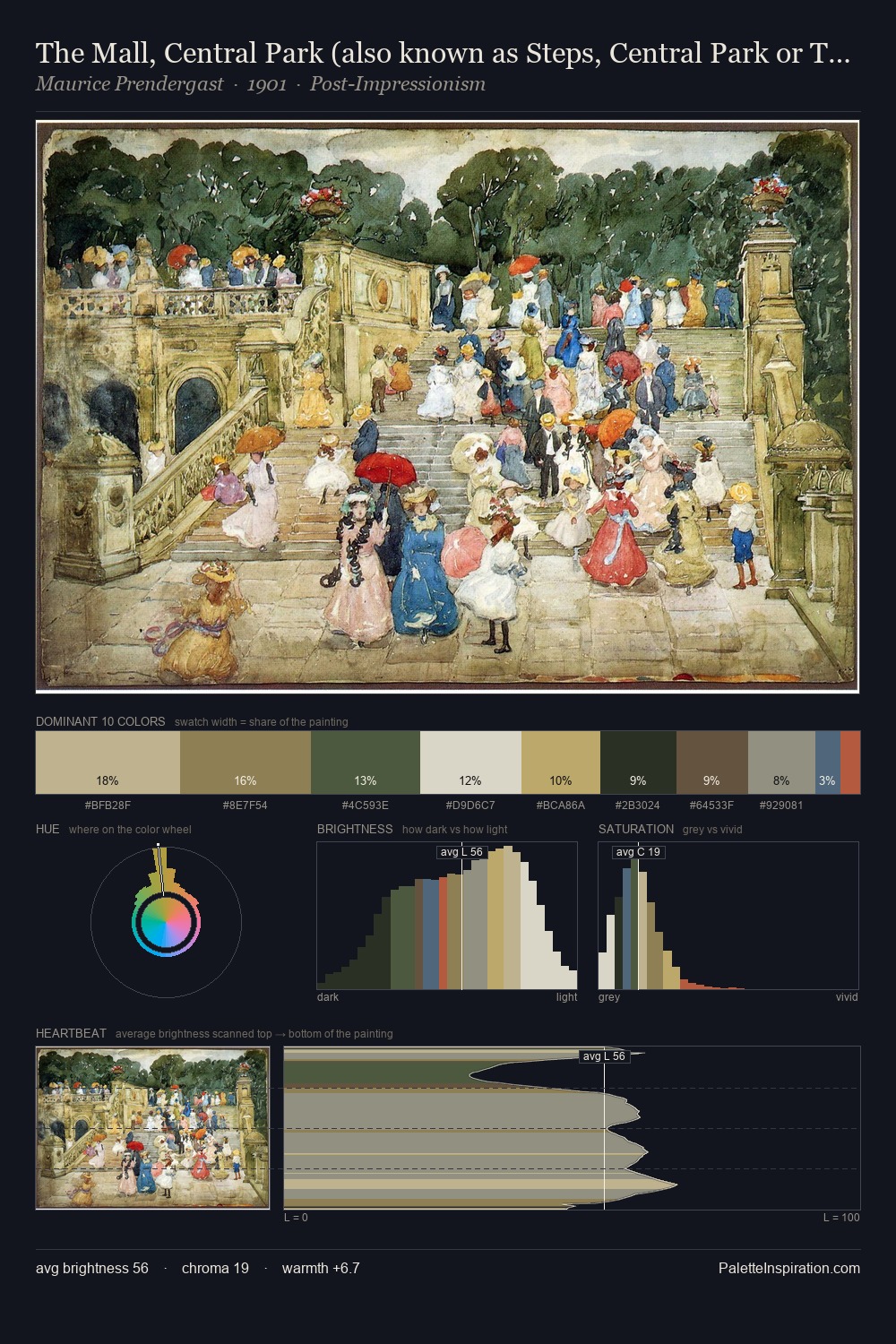Click the 'dark' brightness axis label
Image resolution: width=896 pixels, height=1344 pixels.
pyautogui.click(x=328, y=997)
